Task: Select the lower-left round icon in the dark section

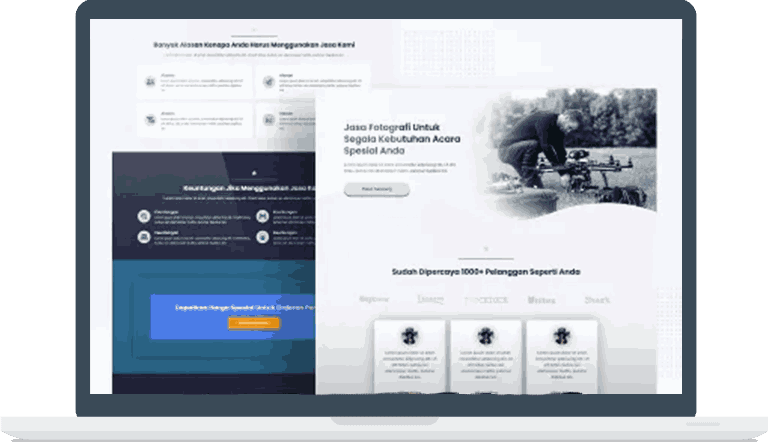Action: (x=147, y=237)
